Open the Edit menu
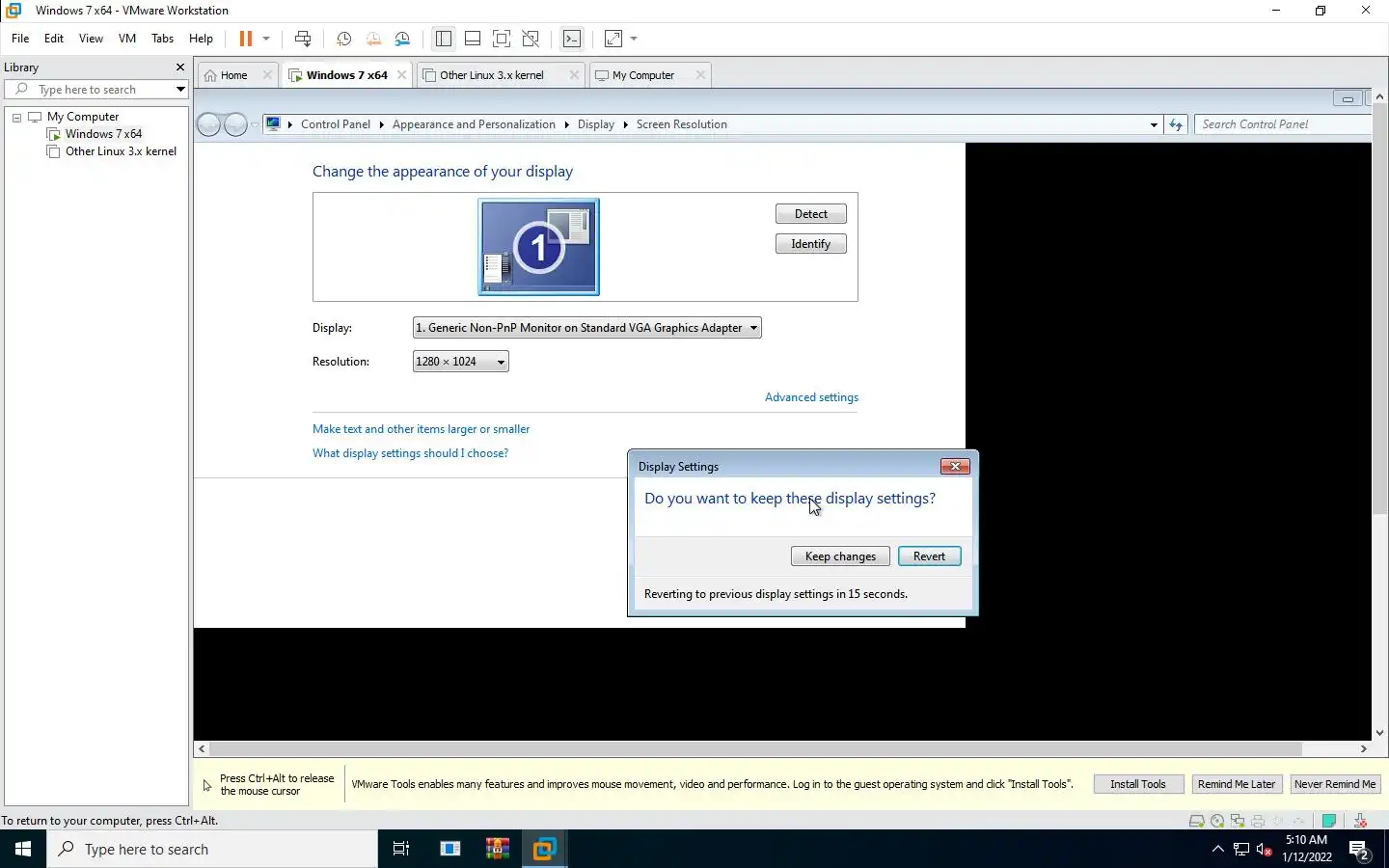 click(54, 39)
